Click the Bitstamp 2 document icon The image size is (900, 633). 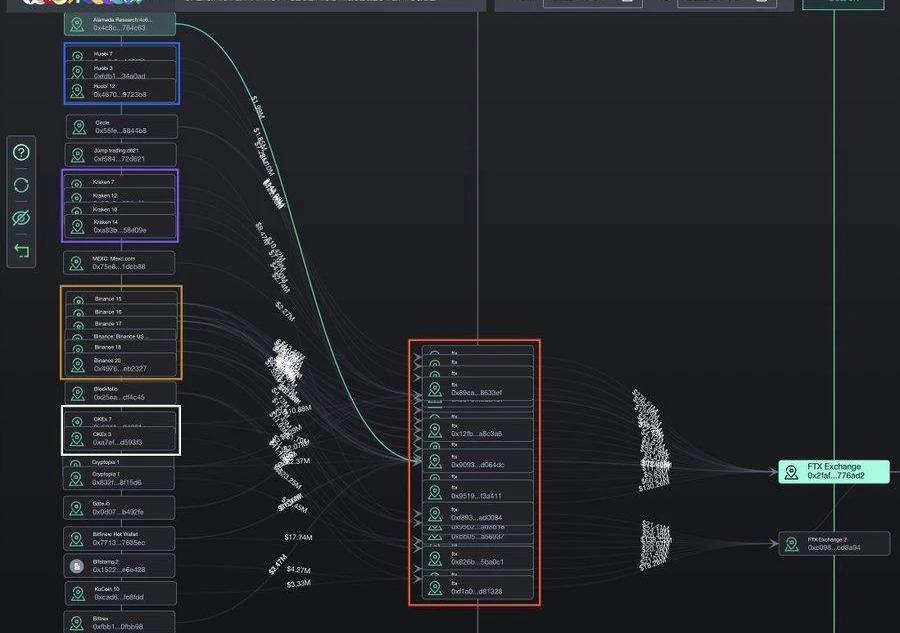76,566
